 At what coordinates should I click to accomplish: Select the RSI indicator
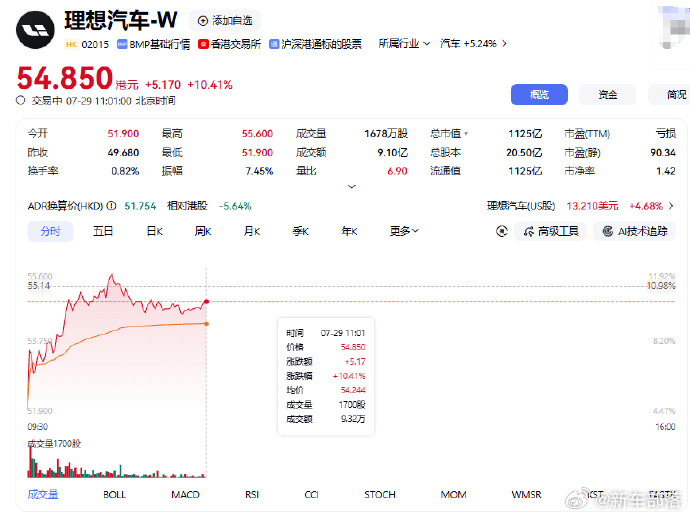252,495
